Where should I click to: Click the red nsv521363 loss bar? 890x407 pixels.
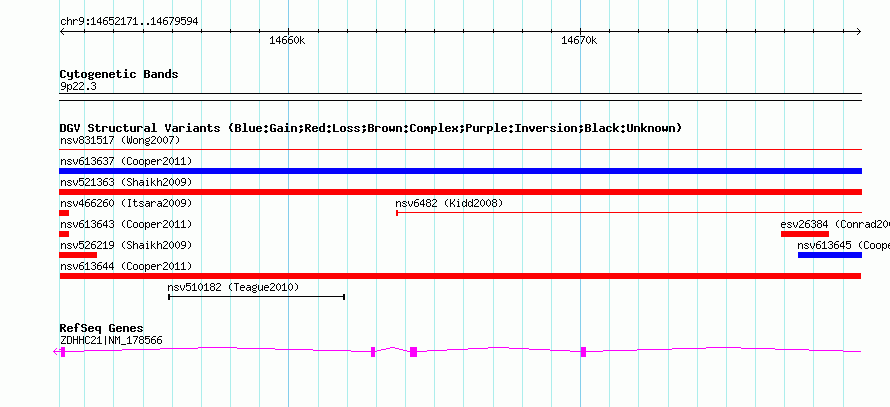[460, 192]
